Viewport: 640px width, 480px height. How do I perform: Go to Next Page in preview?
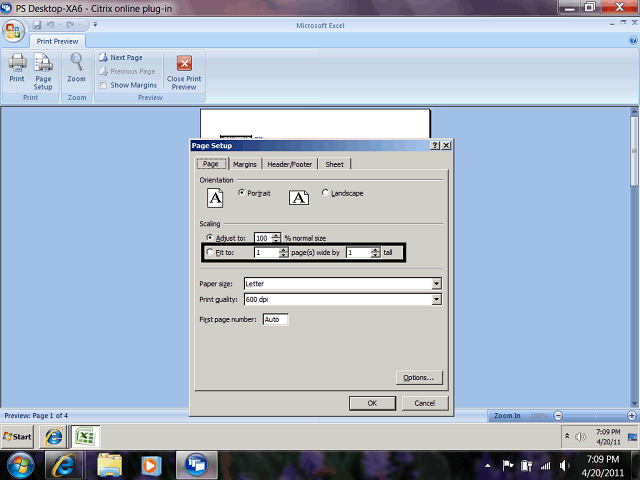[x=121, y=58]
